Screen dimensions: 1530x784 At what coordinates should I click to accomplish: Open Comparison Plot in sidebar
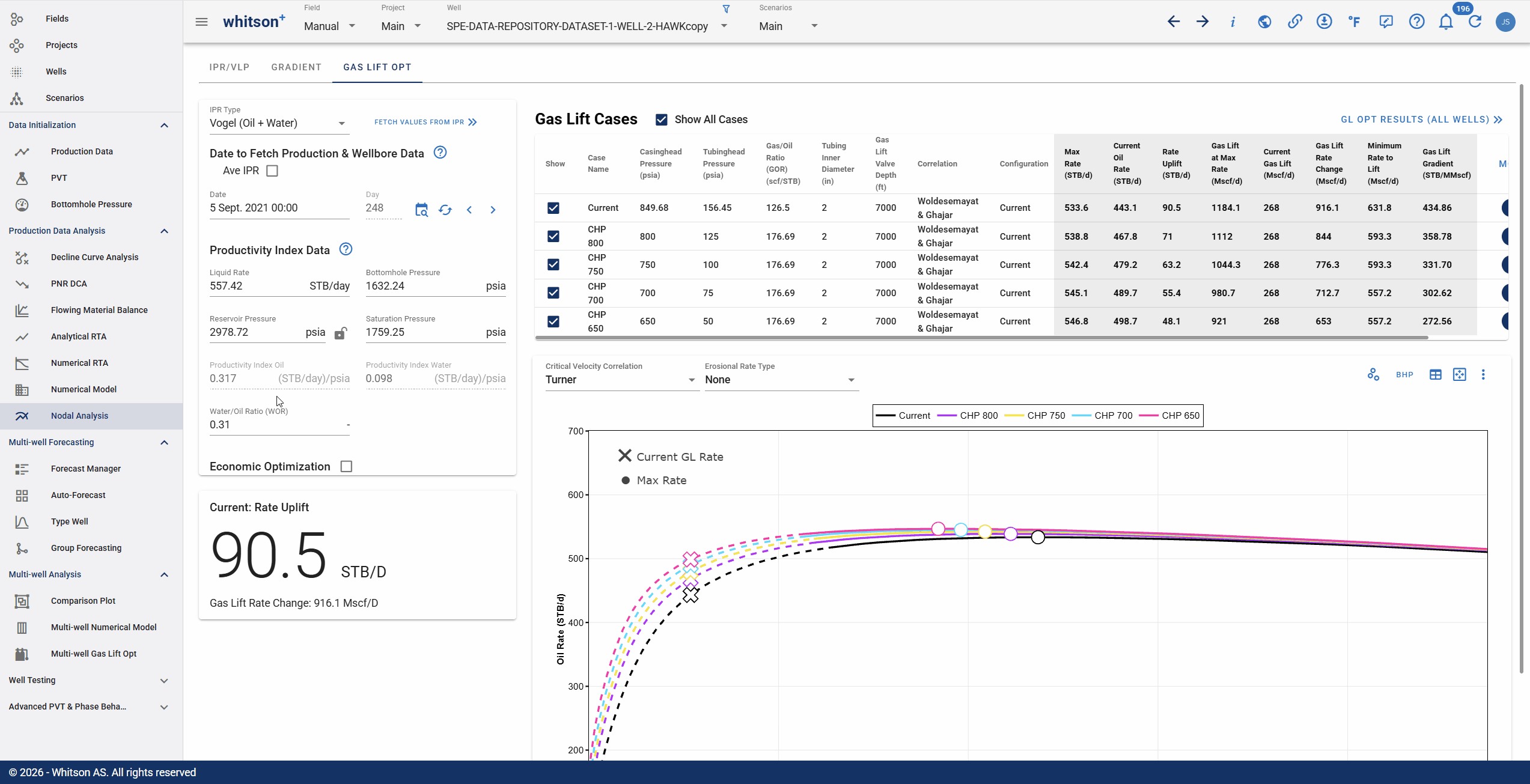(83, 601)
